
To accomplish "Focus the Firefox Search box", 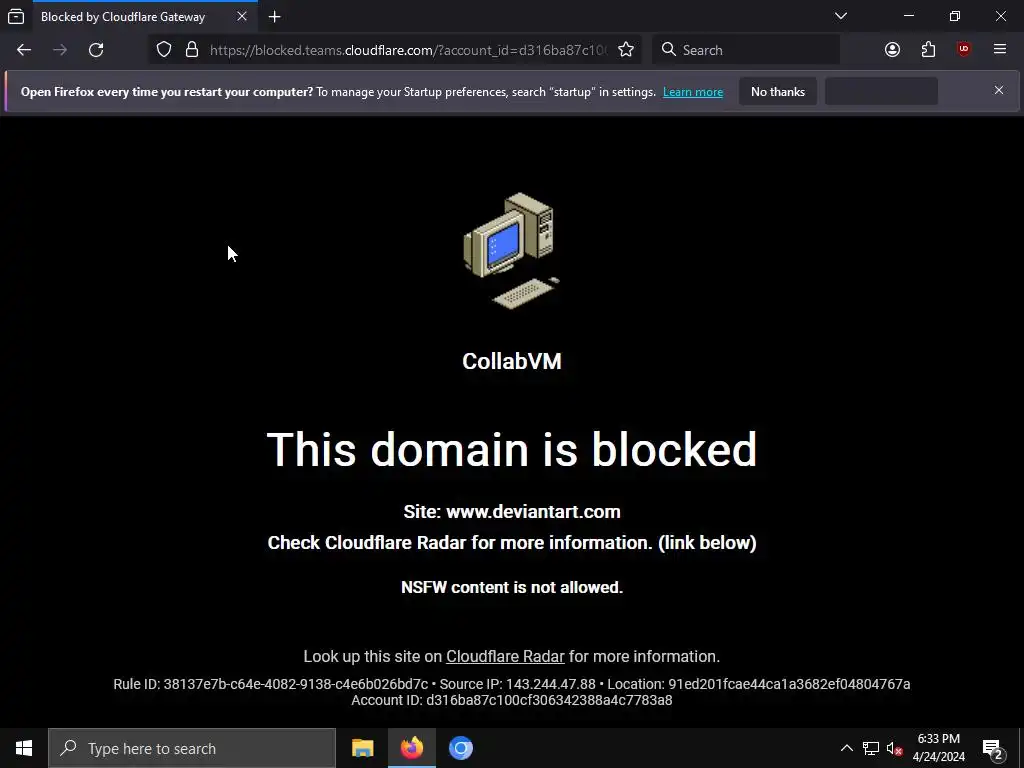I will (746, 50).
